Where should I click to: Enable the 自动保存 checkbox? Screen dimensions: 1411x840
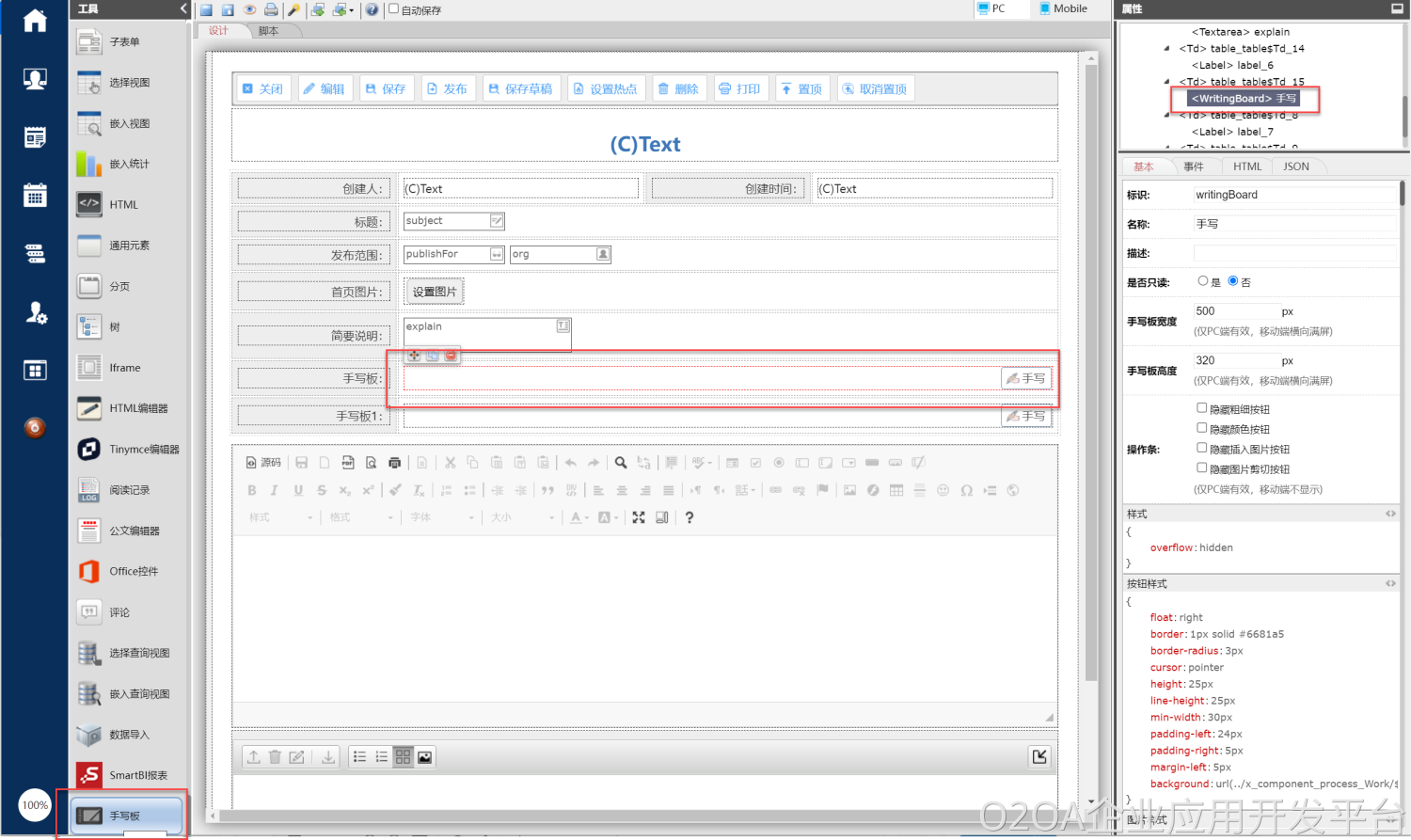394,9
